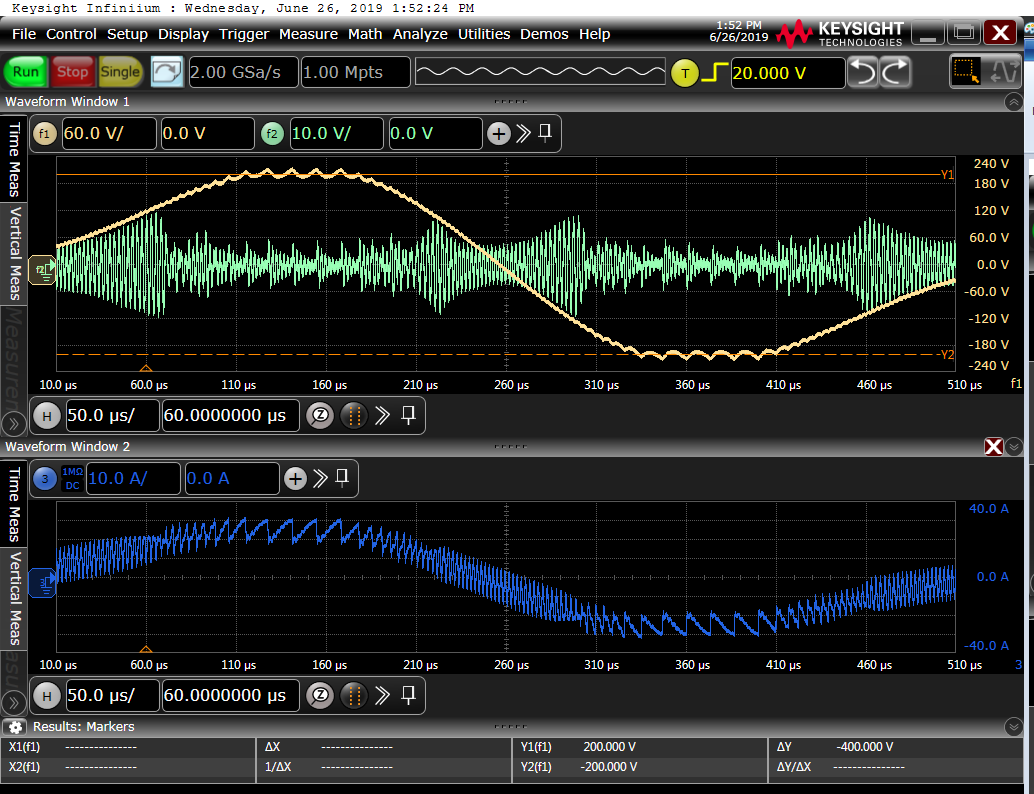This screenshot has height=794, width=1034.
Task: Toggle channel 3 on or off
Action: (x=44, y=478)
